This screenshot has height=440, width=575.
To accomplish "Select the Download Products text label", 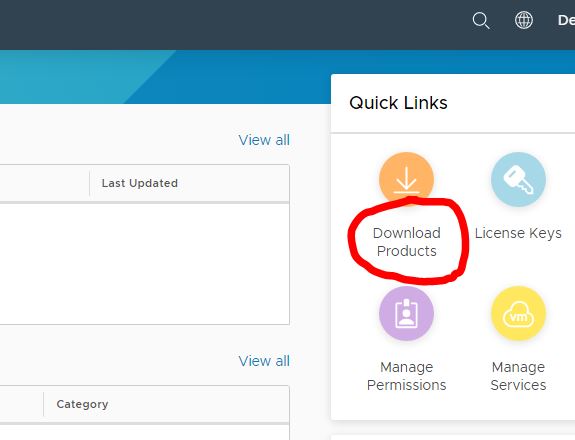I will tap(406, 242).
